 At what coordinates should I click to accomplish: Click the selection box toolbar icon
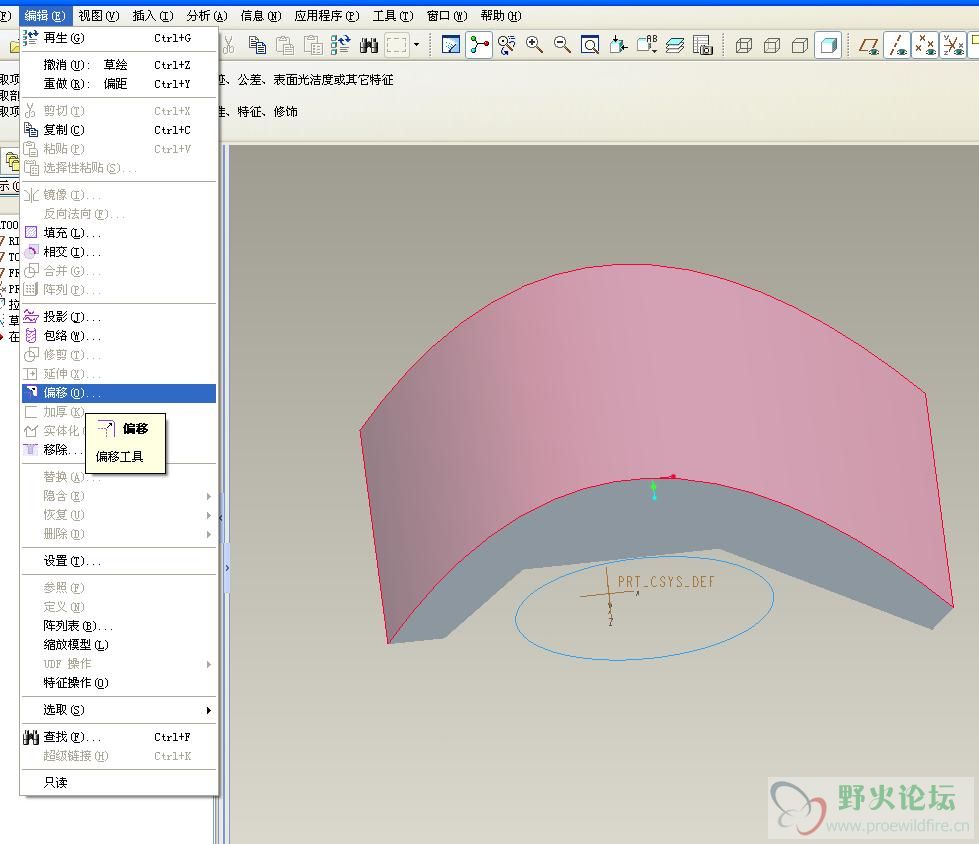pyautogui.click(x=396, y=45)
